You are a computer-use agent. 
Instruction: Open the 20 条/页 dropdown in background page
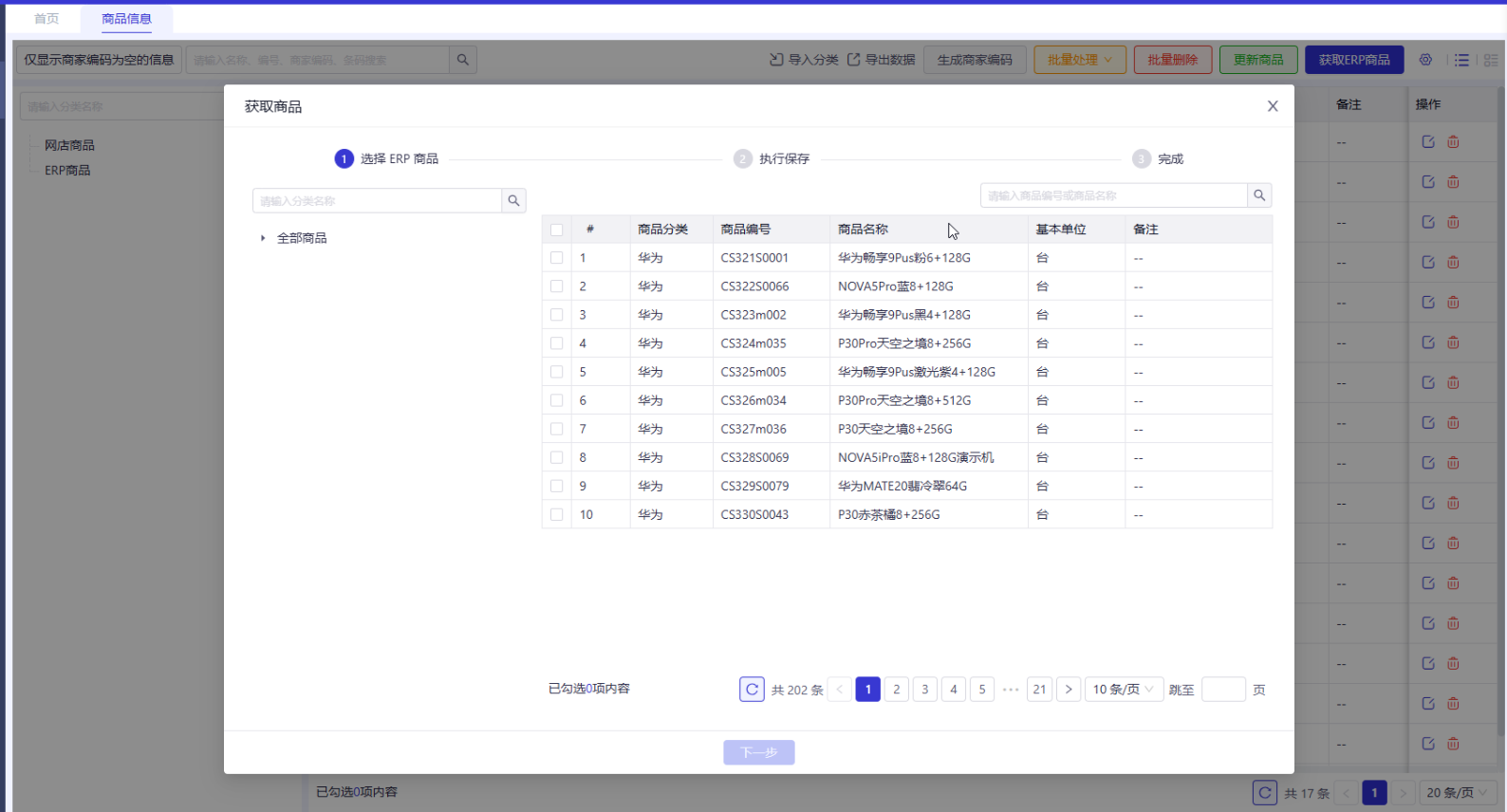1457,792
